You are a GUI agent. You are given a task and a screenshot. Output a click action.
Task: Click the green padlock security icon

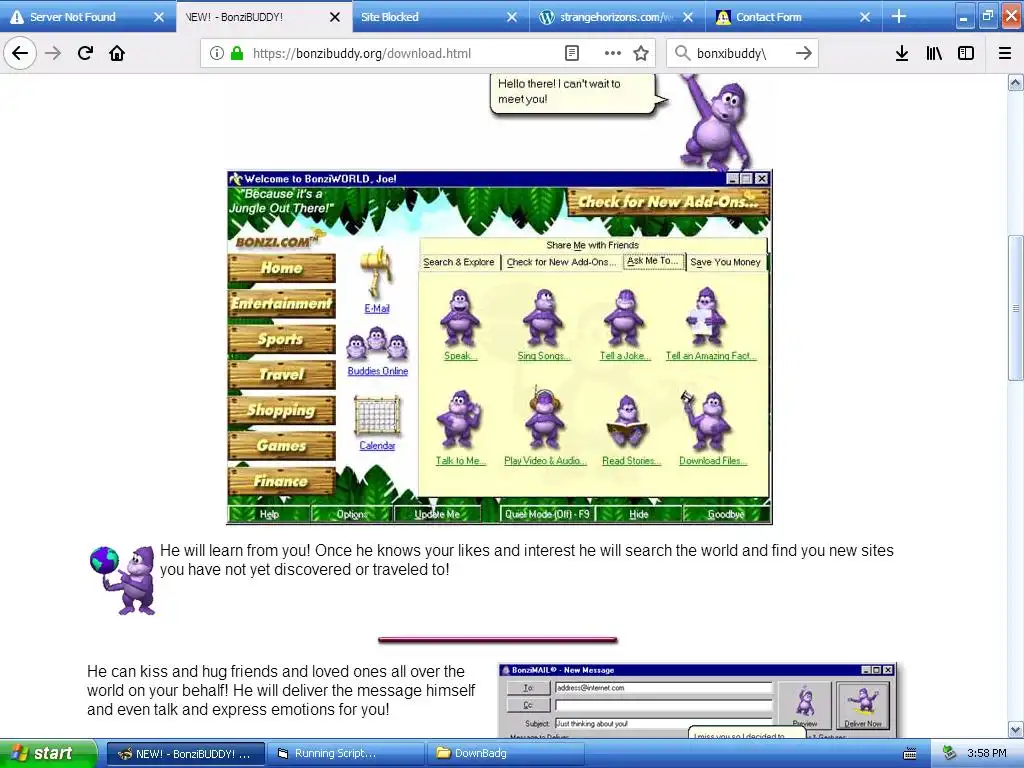point(237,53)
